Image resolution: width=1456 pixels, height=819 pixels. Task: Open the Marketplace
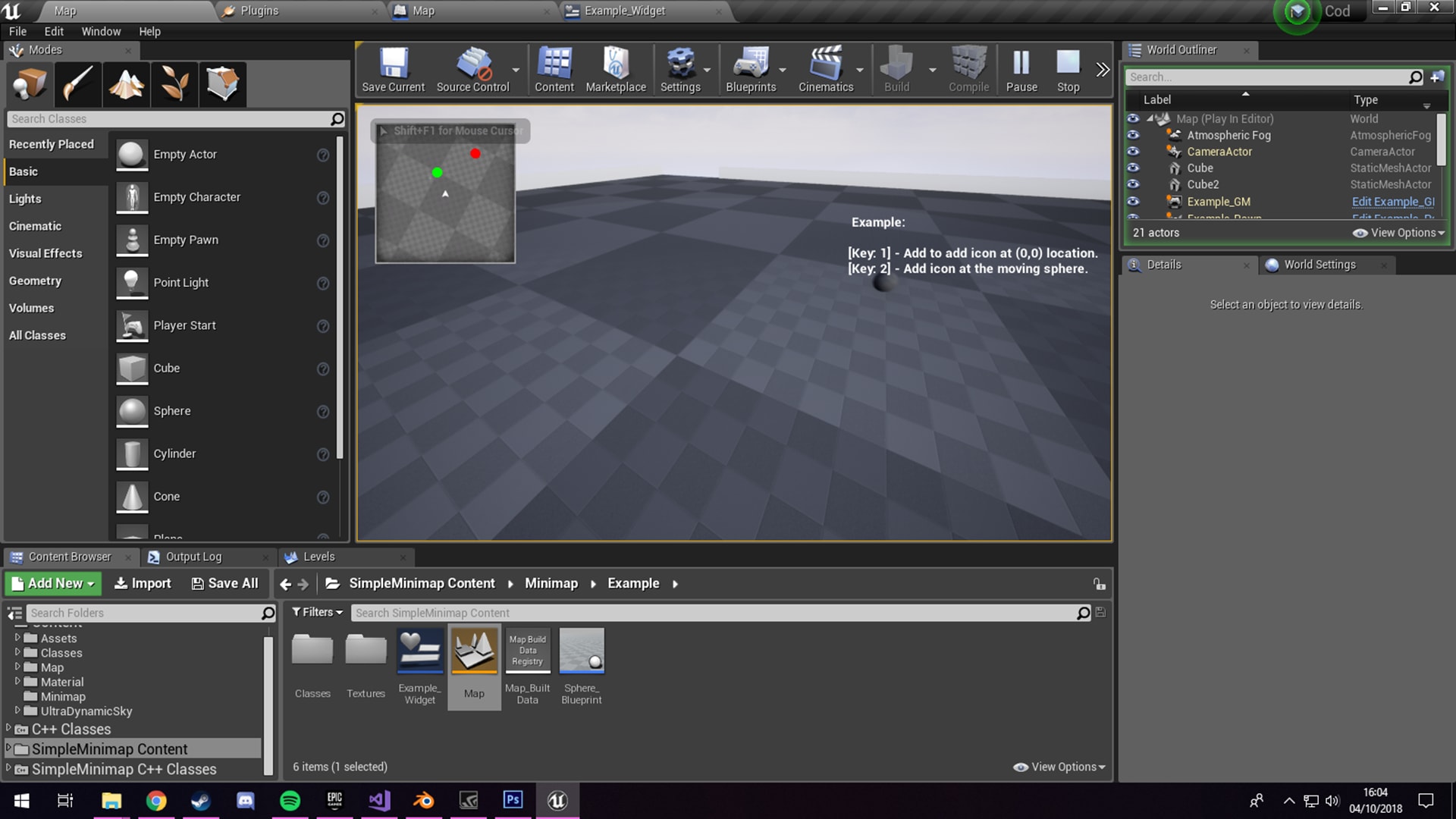click(x=616, y=68)
